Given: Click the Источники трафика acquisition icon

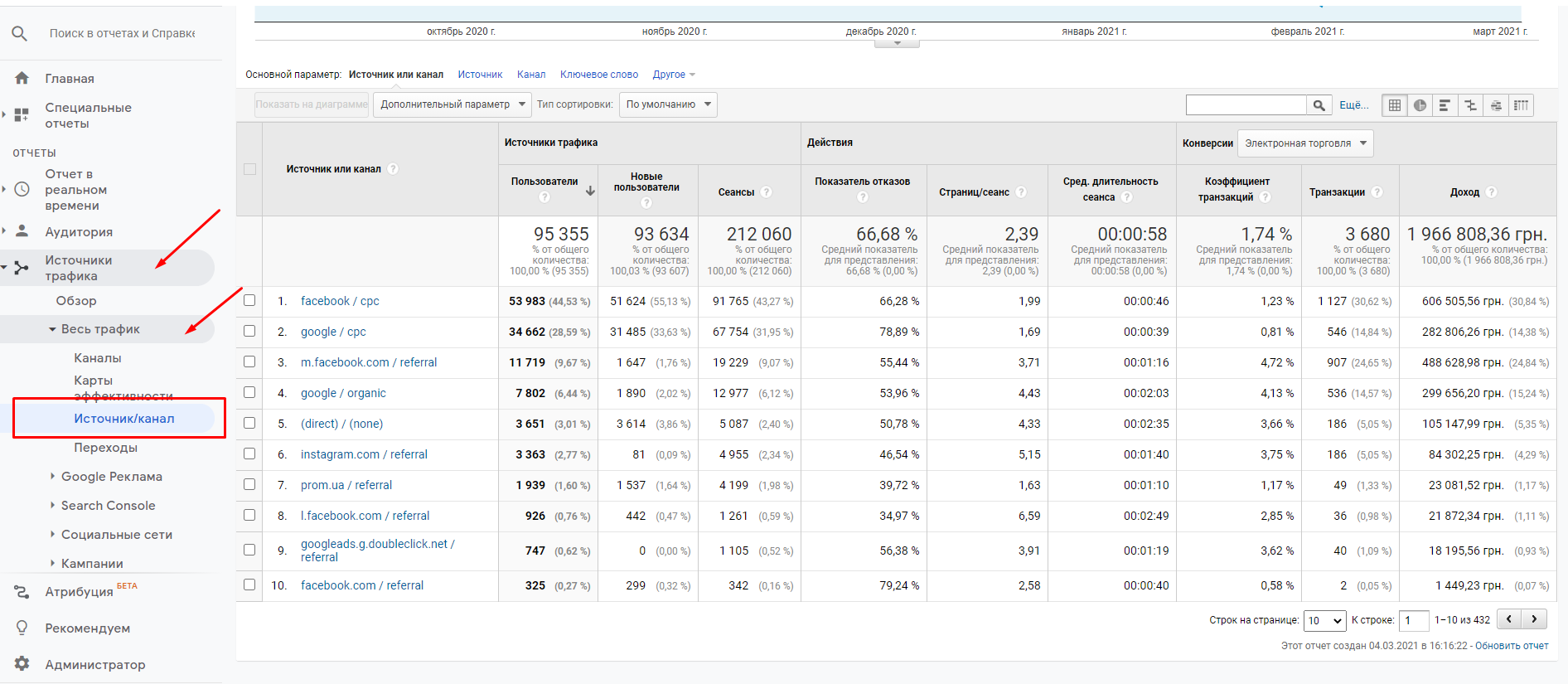Looking at the screenshot, I should coord(22,267).
